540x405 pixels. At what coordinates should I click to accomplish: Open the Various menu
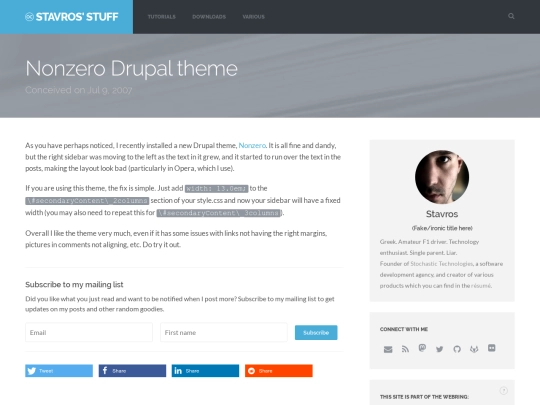pyautogui.click(x=253, y=17)
